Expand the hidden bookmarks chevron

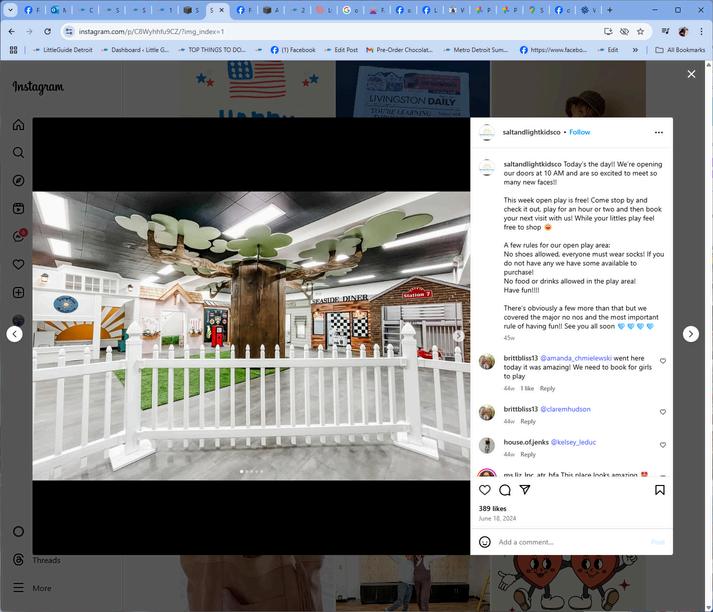(x=635, y=50)
